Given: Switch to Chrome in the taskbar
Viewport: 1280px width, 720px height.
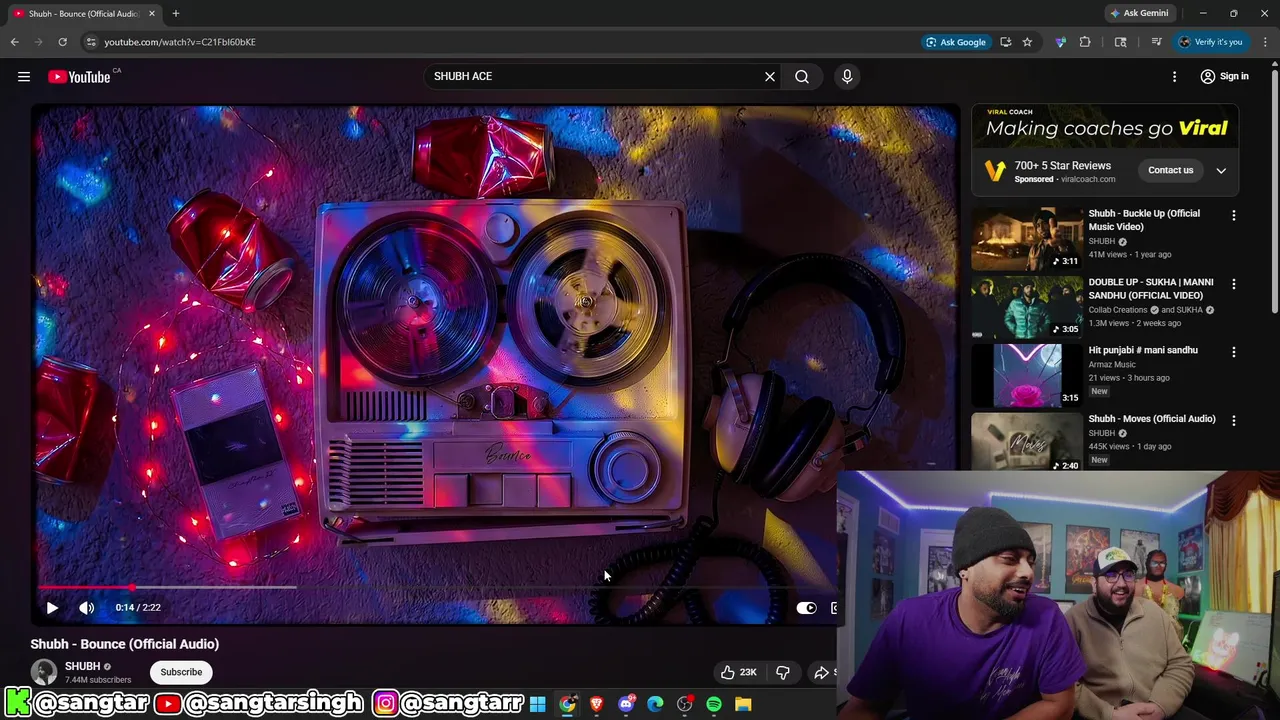Looking at the screenshot, I should 567,705.
